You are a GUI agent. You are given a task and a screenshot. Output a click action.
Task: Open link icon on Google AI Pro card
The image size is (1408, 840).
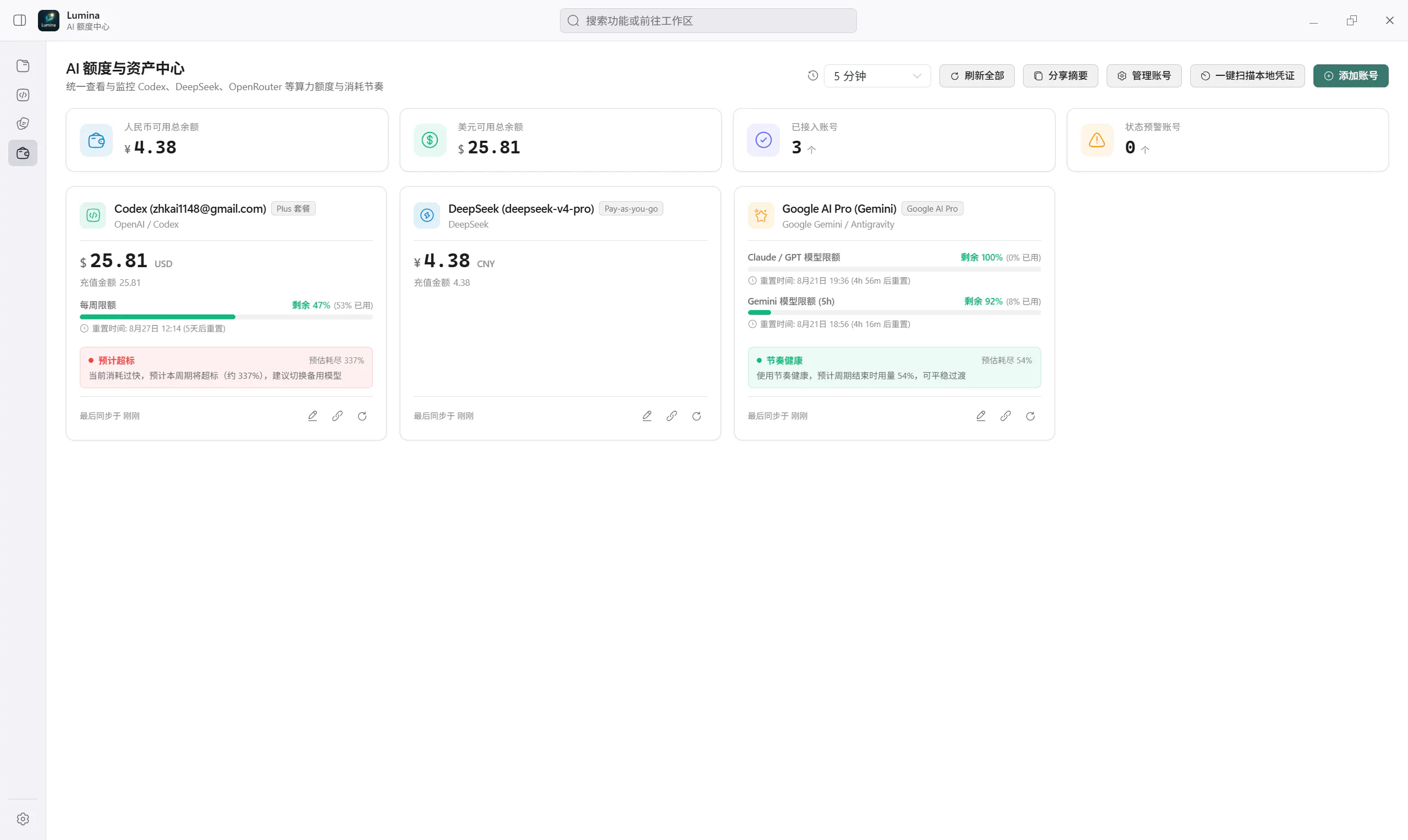pyautogui.click(x=1006, y=416)
